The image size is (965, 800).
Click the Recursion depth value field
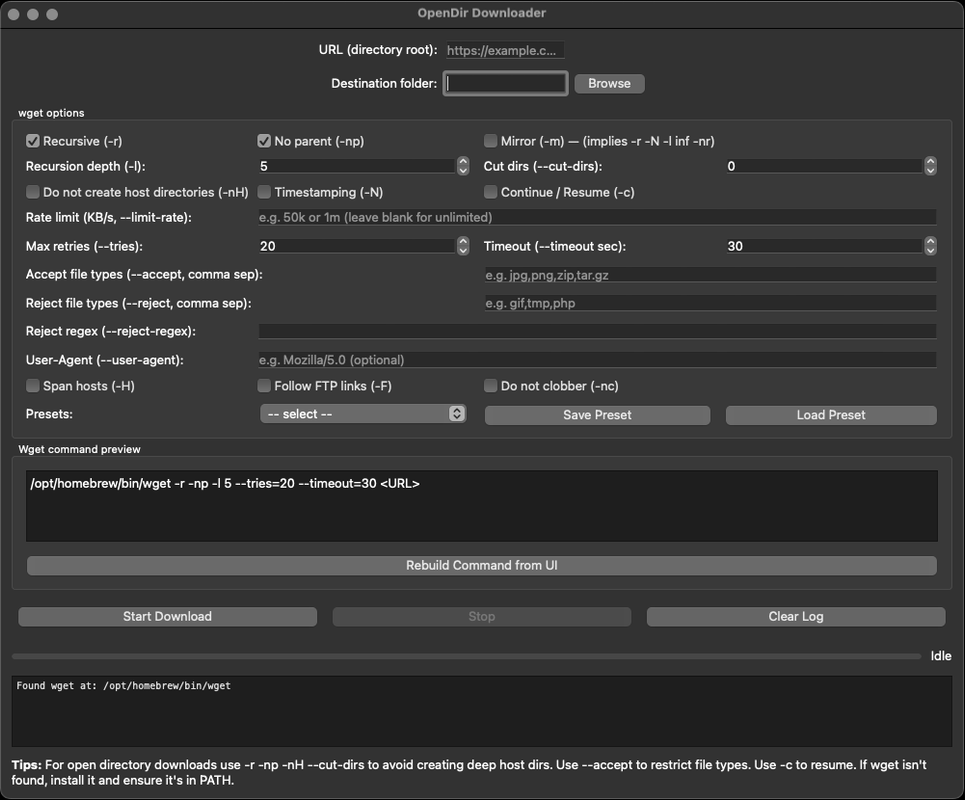pyautogui.click(x=357, y=166)
